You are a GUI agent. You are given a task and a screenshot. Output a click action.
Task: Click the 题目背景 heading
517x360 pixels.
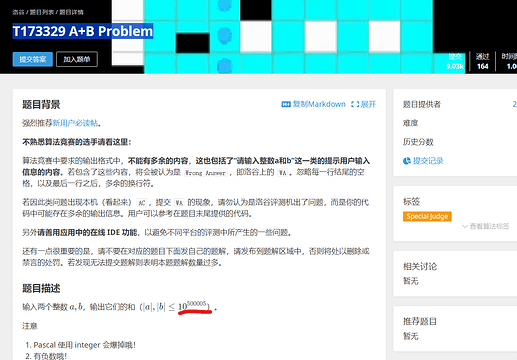[x=41, y=105]
